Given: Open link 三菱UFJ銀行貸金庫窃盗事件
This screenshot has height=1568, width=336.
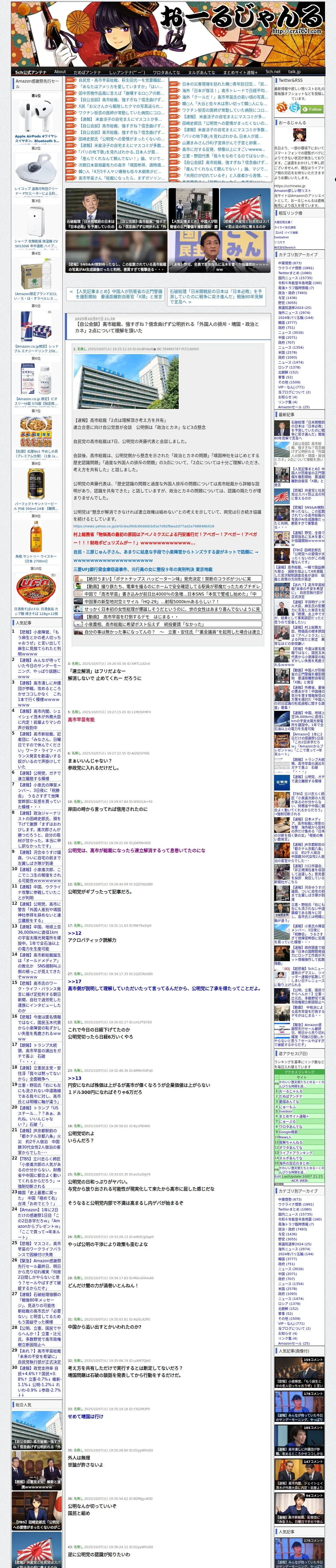Looking at the screenshot, I should (143, 569).
